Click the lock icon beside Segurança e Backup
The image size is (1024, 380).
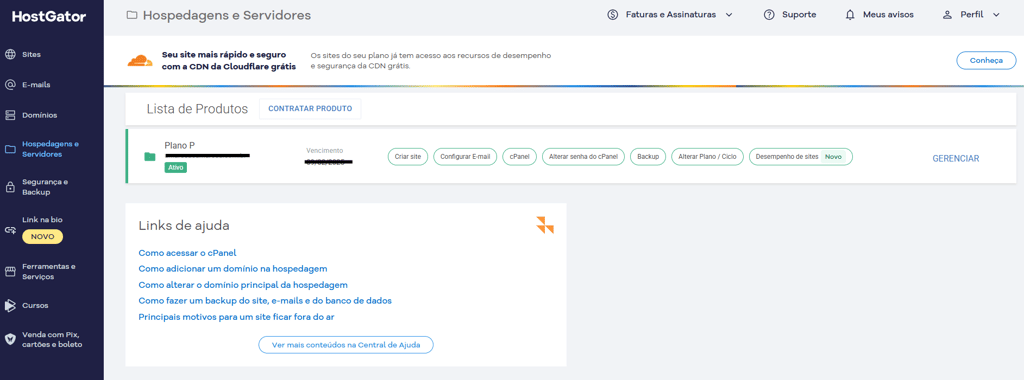pos(10,187)
